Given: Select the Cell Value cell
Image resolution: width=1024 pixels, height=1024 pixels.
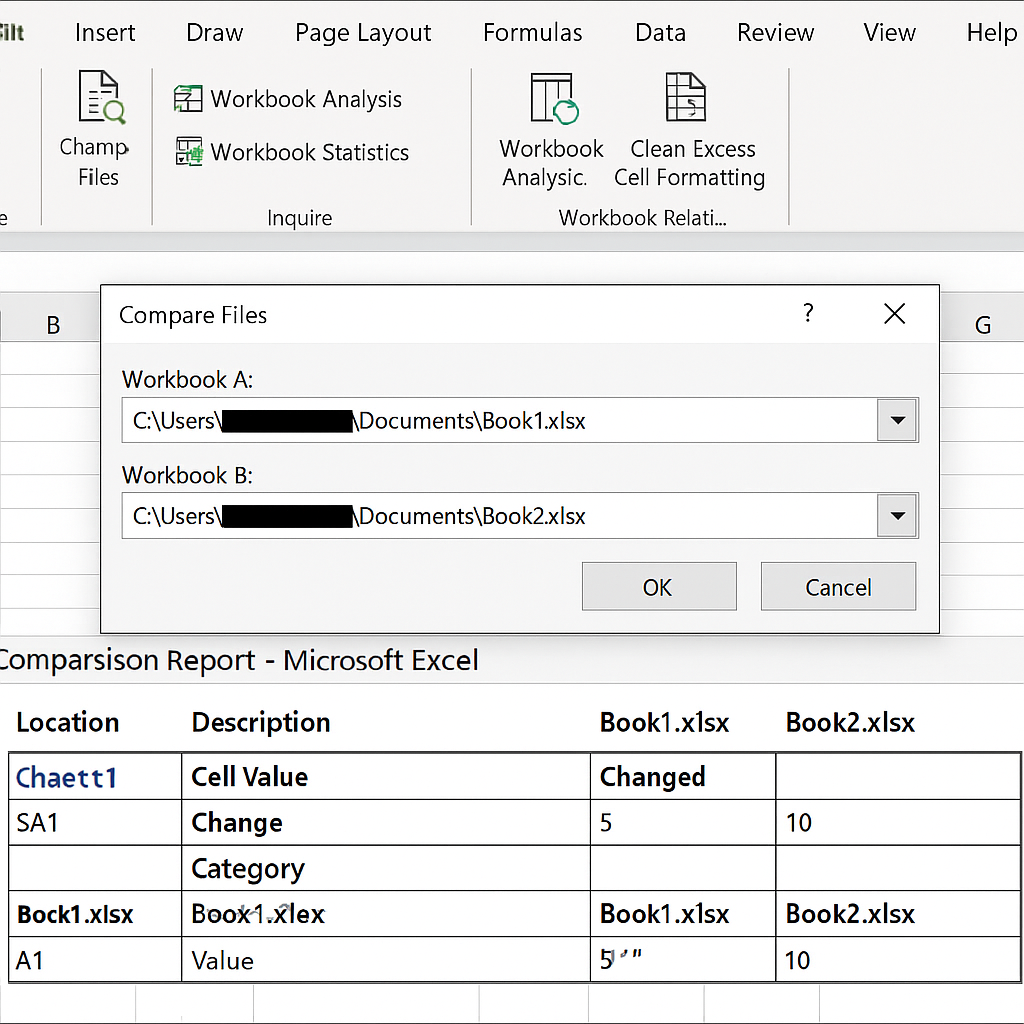Looking at the screenshot, I should (x=385, y=776).
